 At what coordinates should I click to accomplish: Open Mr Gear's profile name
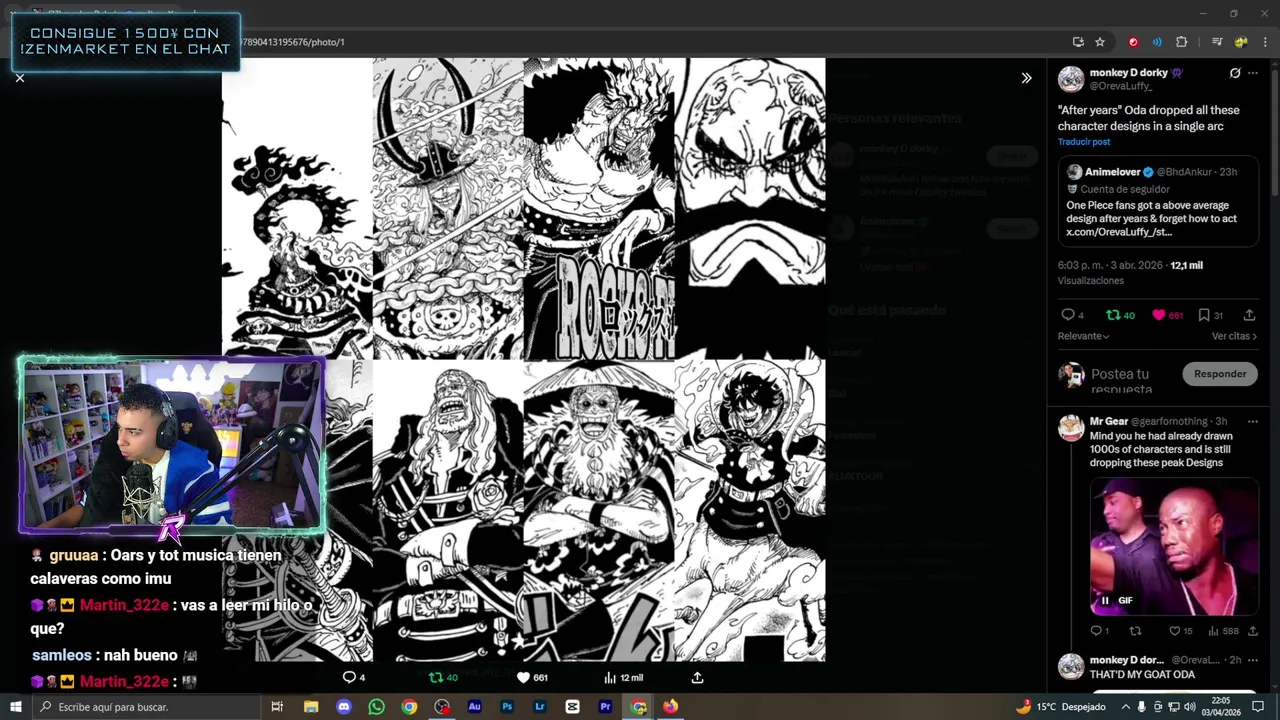(1109, 421)
